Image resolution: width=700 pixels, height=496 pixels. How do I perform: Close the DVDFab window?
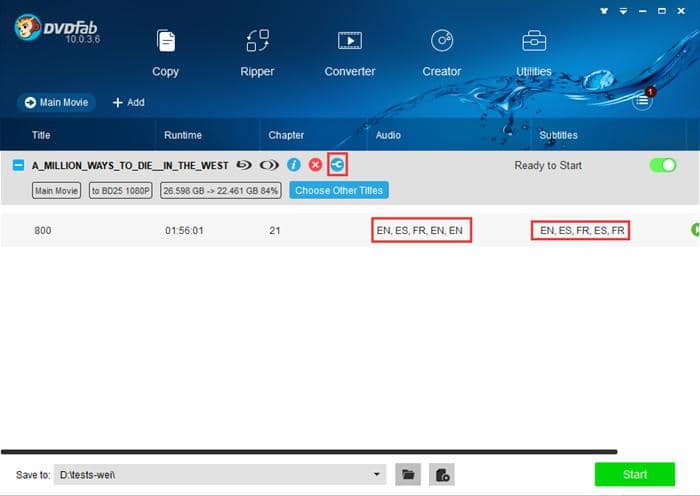681,11
